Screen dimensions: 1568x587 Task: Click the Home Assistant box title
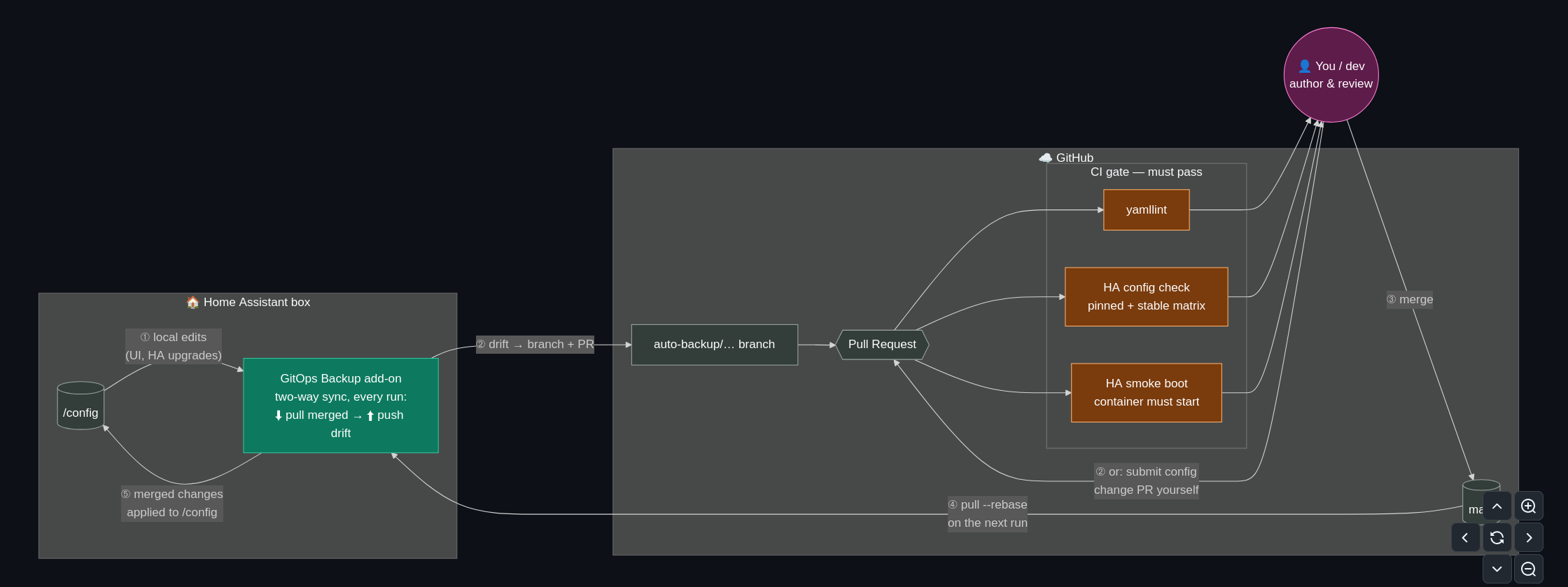248,303
